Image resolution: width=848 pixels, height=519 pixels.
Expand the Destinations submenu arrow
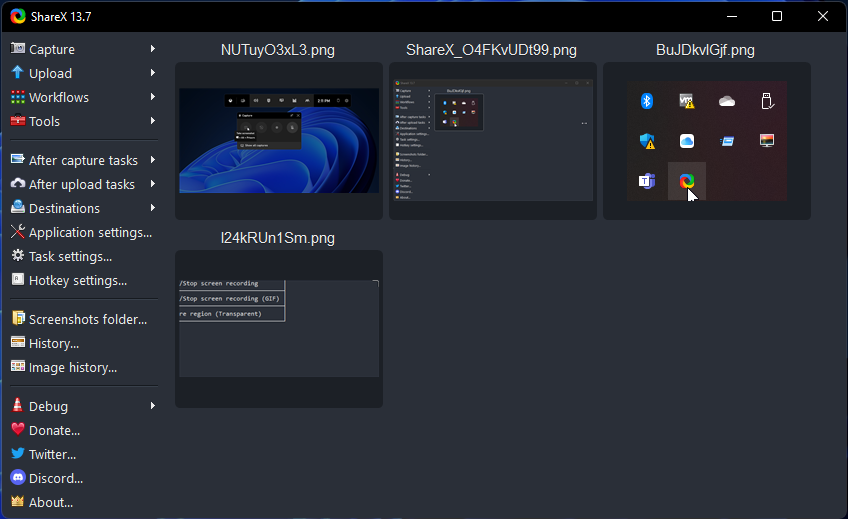click(x=153, y=208)
